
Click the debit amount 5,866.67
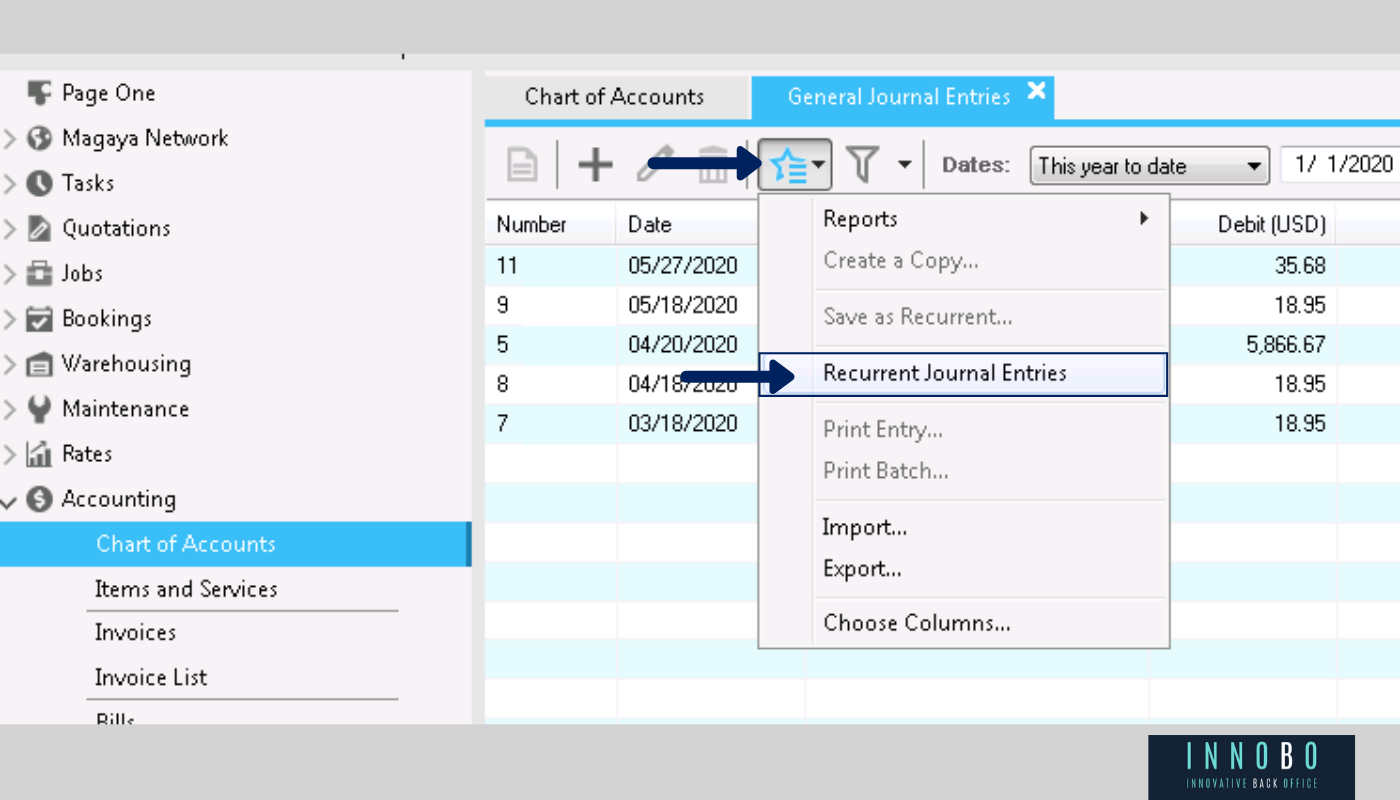tap(1285, 345)
